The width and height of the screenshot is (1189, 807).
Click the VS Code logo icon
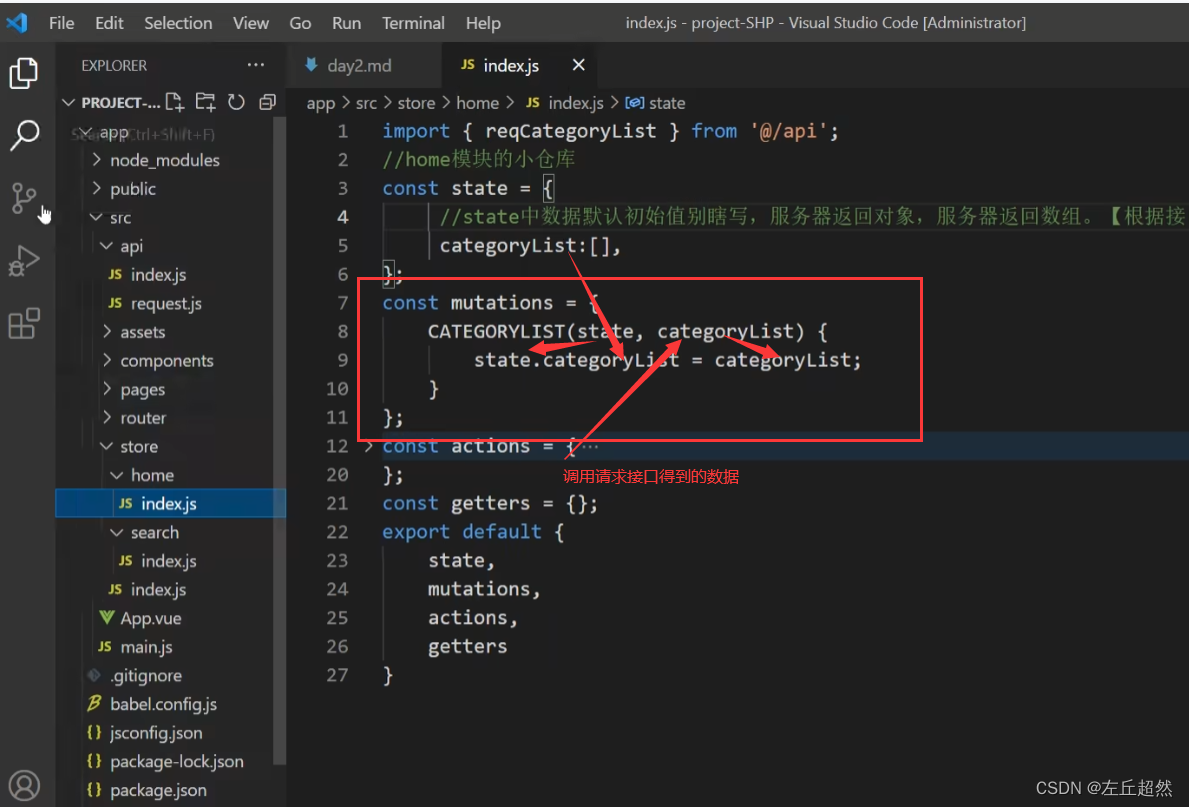pos(17,23)
